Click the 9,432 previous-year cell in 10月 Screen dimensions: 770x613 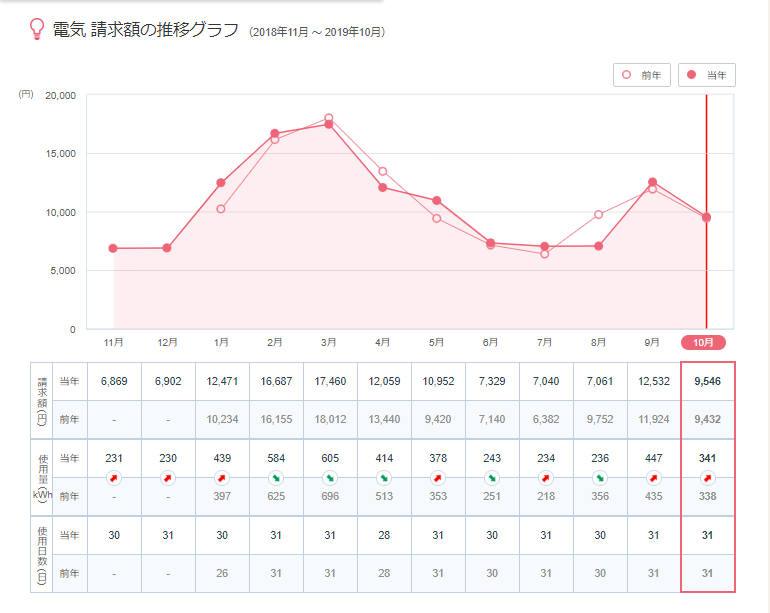708,419
